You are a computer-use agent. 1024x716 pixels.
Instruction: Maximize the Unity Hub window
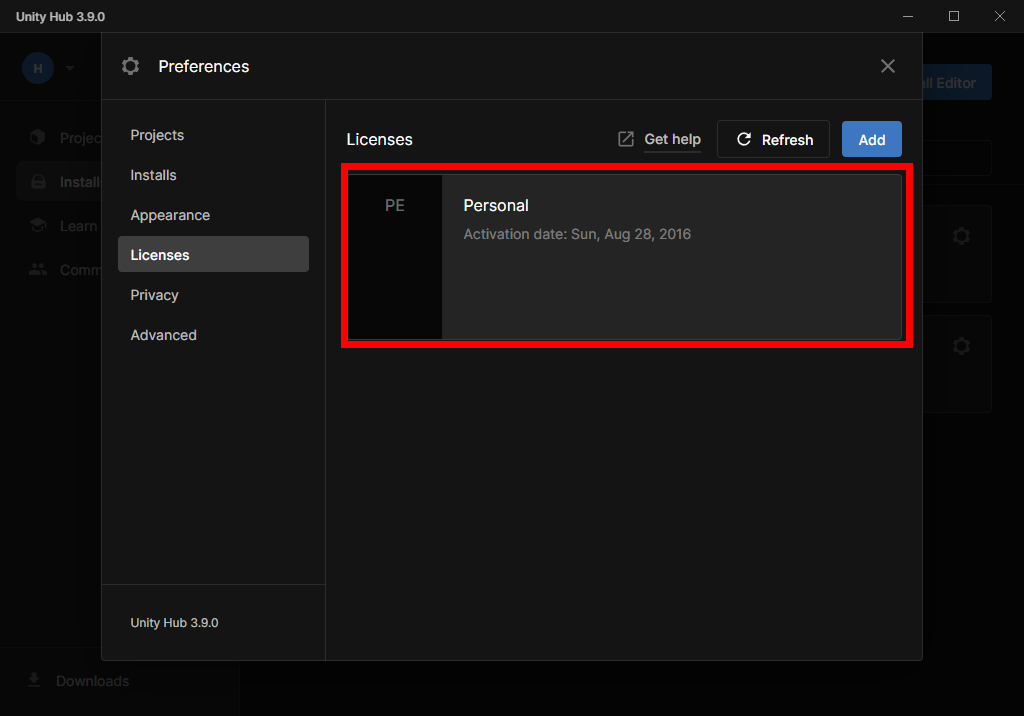tap(953, 16)
